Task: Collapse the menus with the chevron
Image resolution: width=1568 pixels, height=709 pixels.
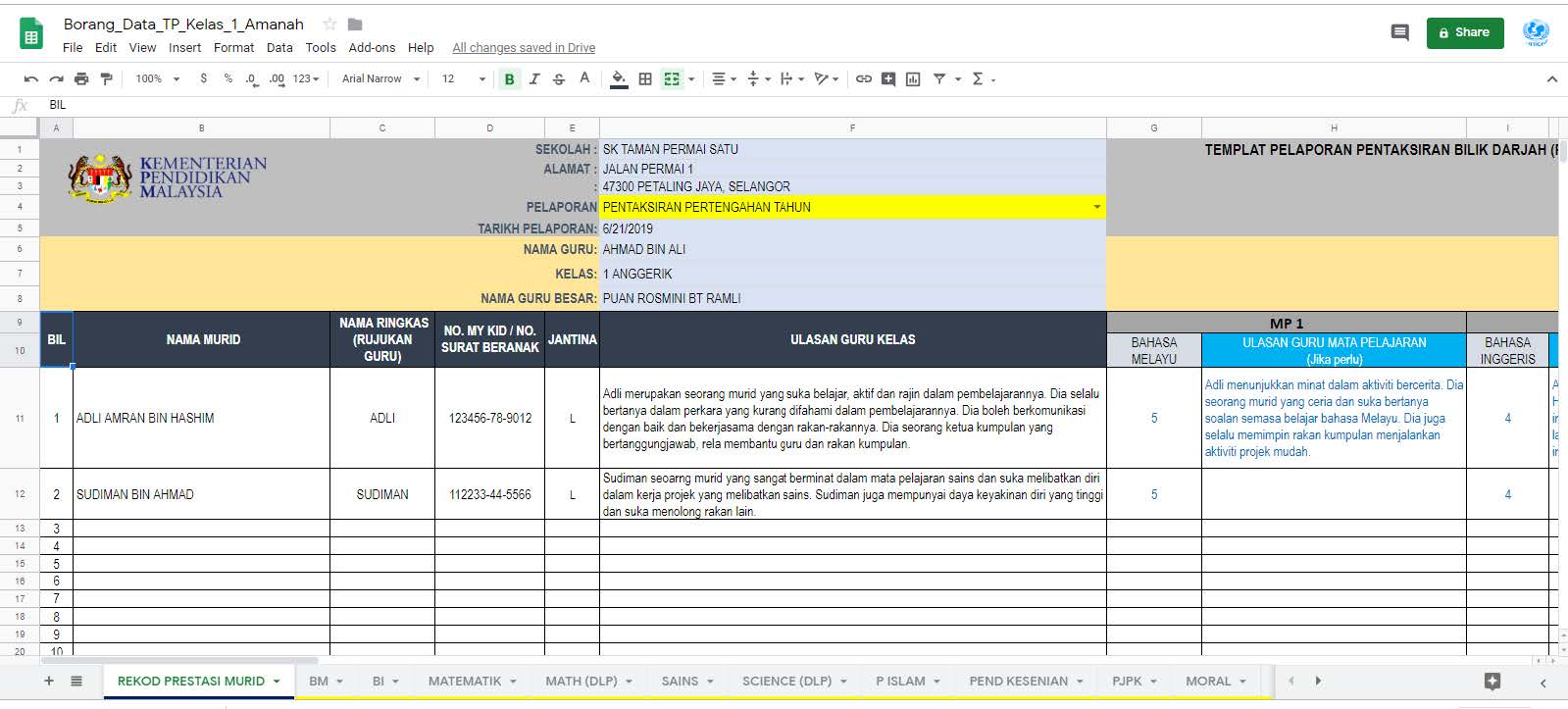Action: [x=1551, y=79]
